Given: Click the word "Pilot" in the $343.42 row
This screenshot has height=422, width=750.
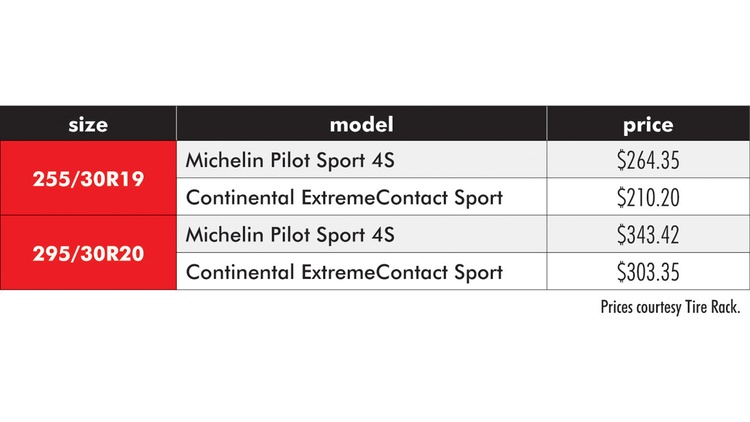Looking at the screenshot, I should pos(285,235).
